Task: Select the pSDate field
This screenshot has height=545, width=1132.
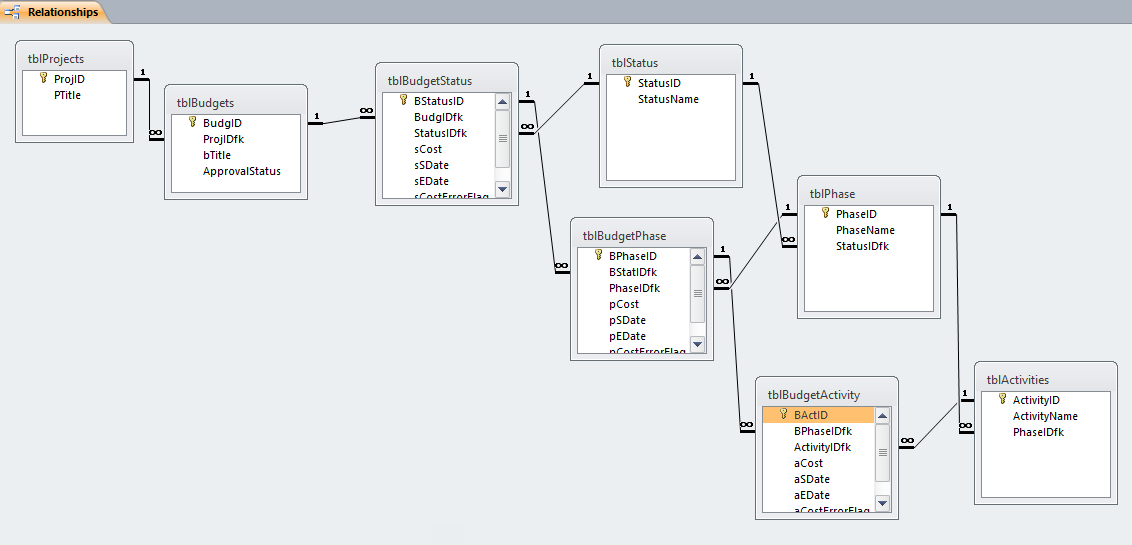Action: 627,320
